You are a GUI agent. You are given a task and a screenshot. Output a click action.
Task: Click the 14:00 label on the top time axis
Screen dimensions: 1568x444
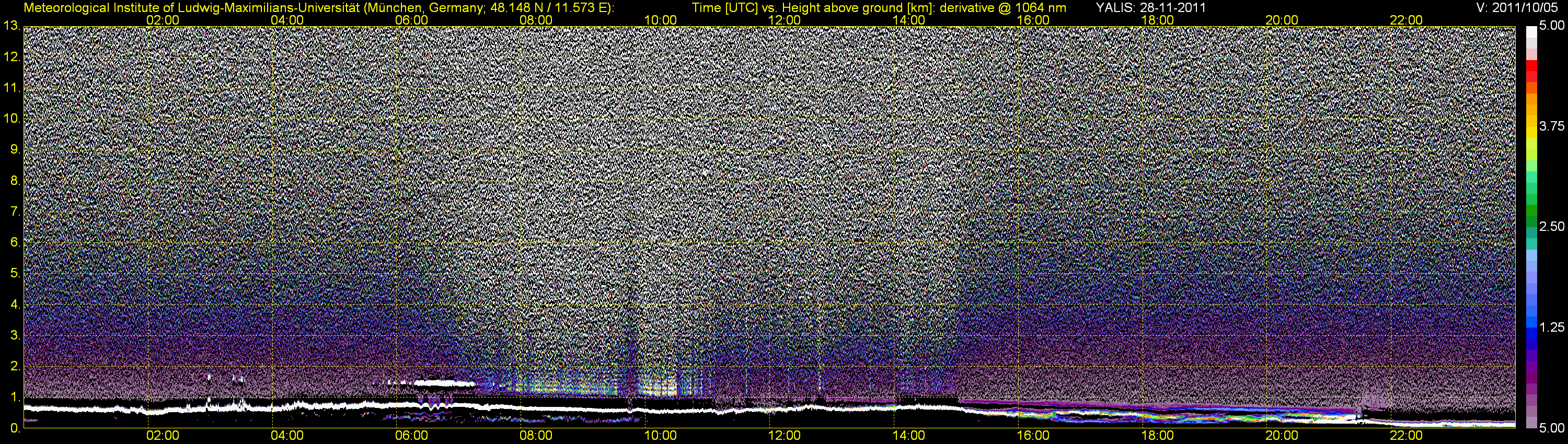tap(908, 19)
